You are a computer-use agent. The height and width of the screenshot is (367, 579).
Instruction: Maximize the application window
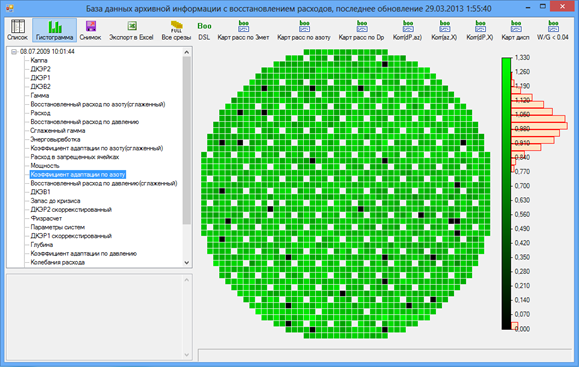pyautogui.click(x=543, y=7)
